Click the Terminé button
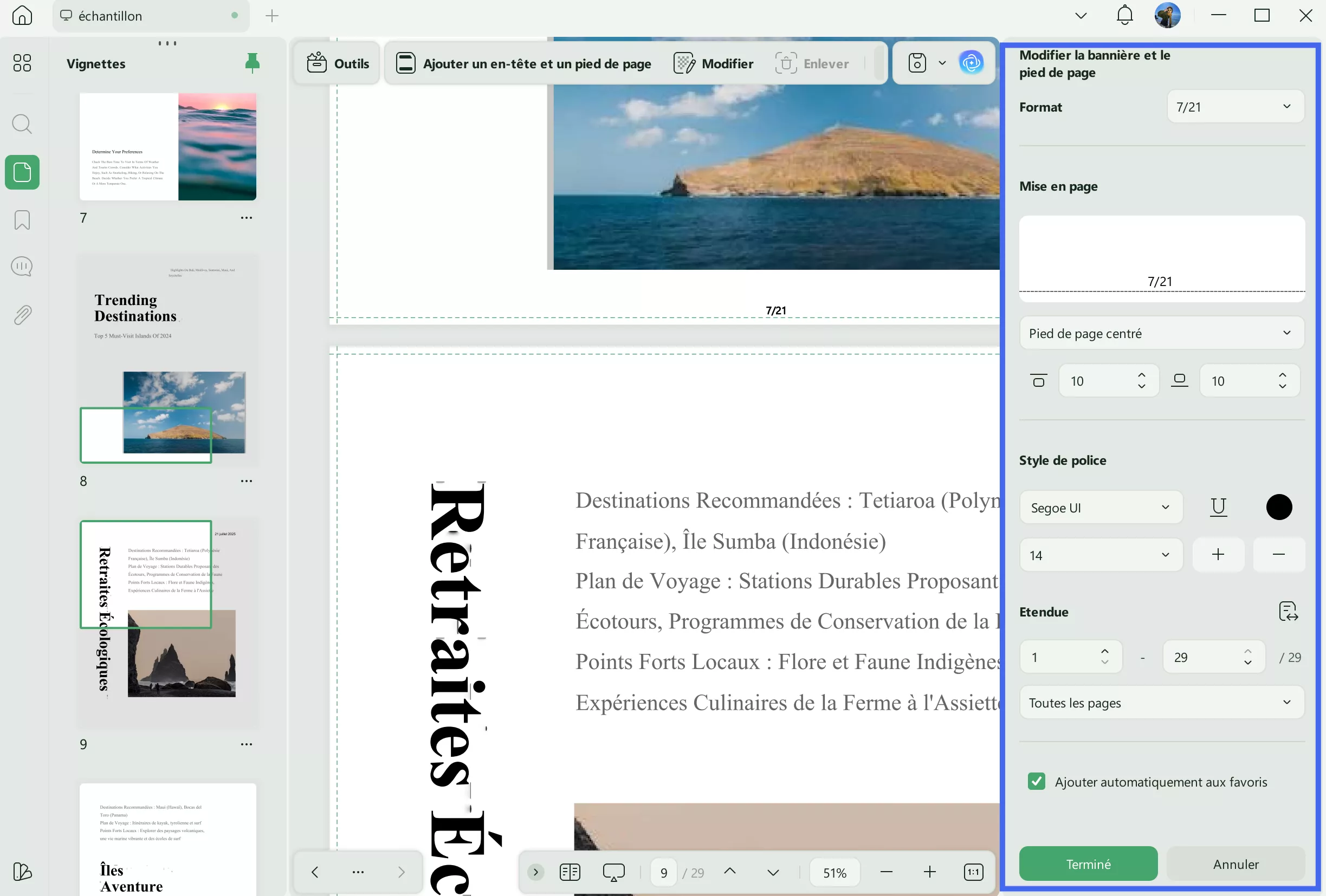 tap(1088, 863)
